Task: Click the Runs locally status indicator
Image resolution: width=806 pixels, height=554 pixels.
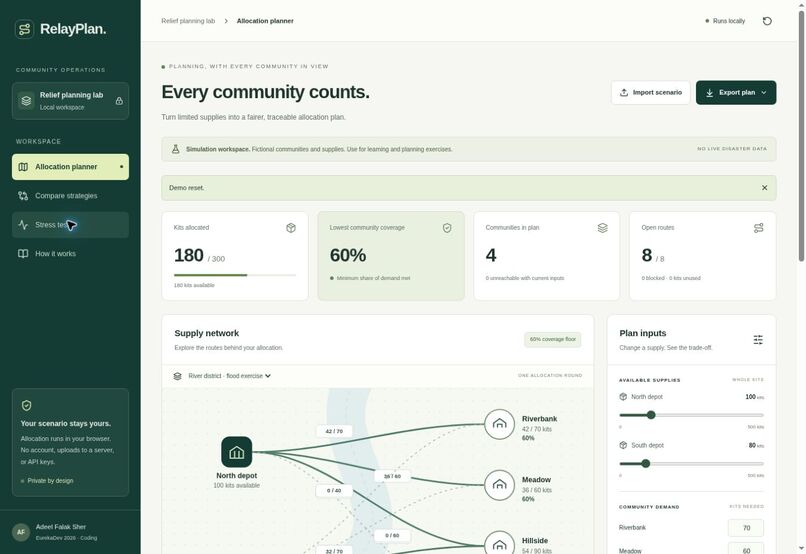Action: (x=725, y=21)
